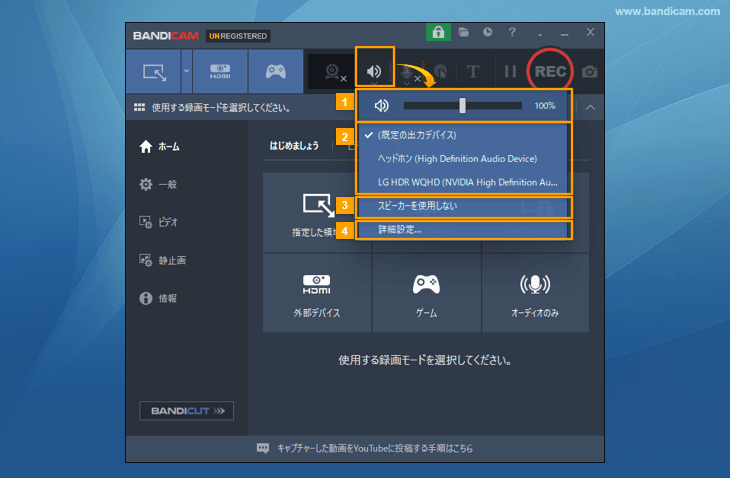Select the screen rectangle recording mode
Screen dimensions: 730x478
154,72
